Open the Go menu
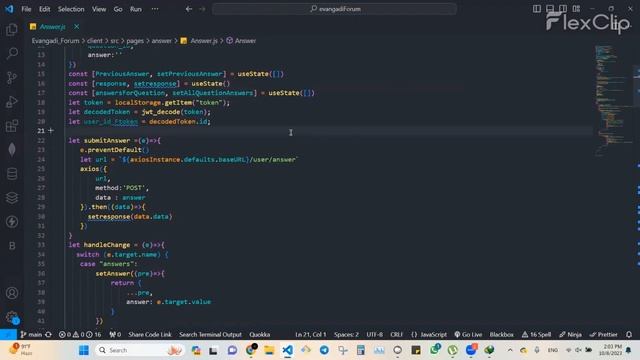640x360 pixels. click(118, 9)
